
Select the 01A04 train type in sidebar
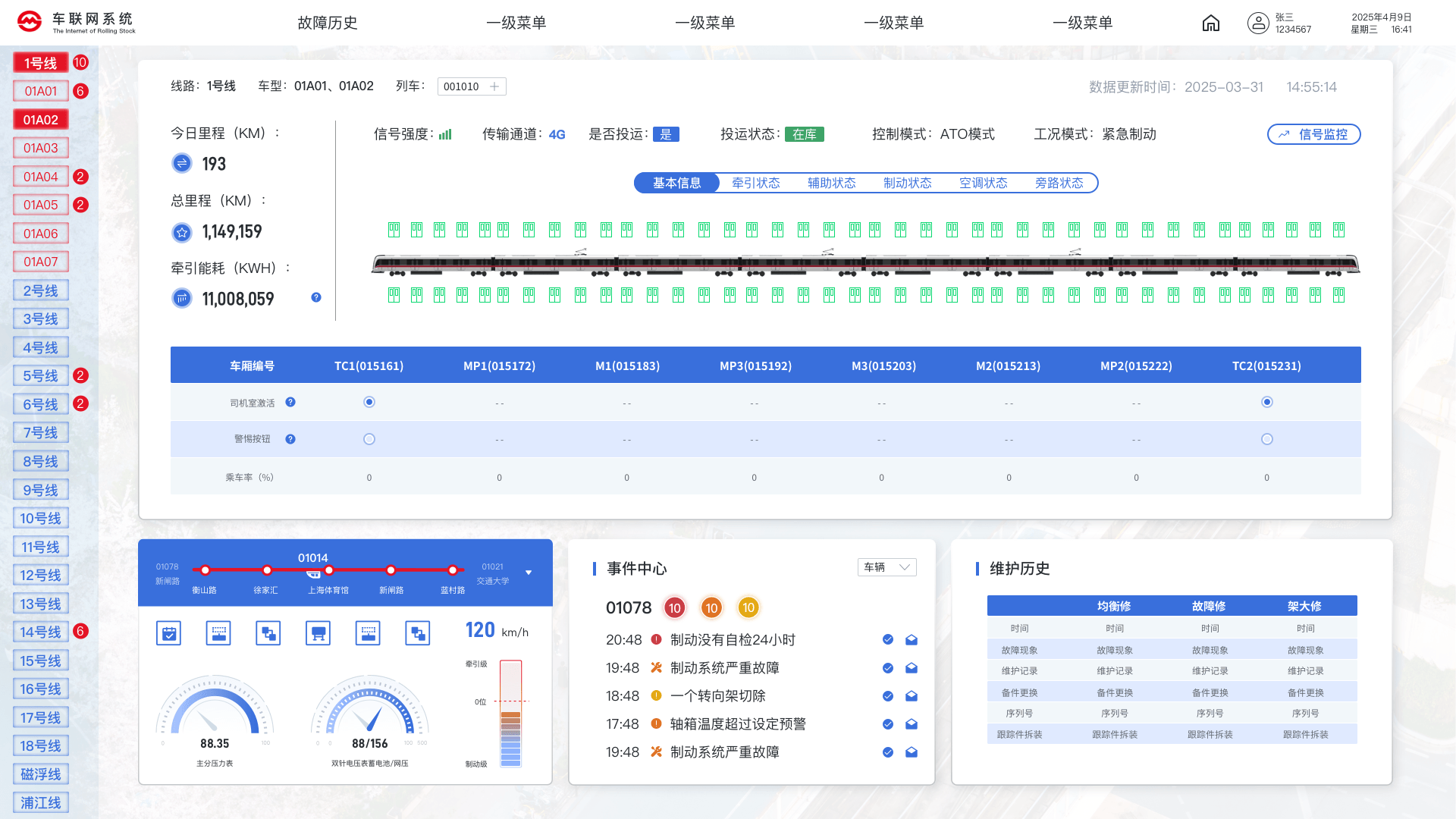(41, 177)
